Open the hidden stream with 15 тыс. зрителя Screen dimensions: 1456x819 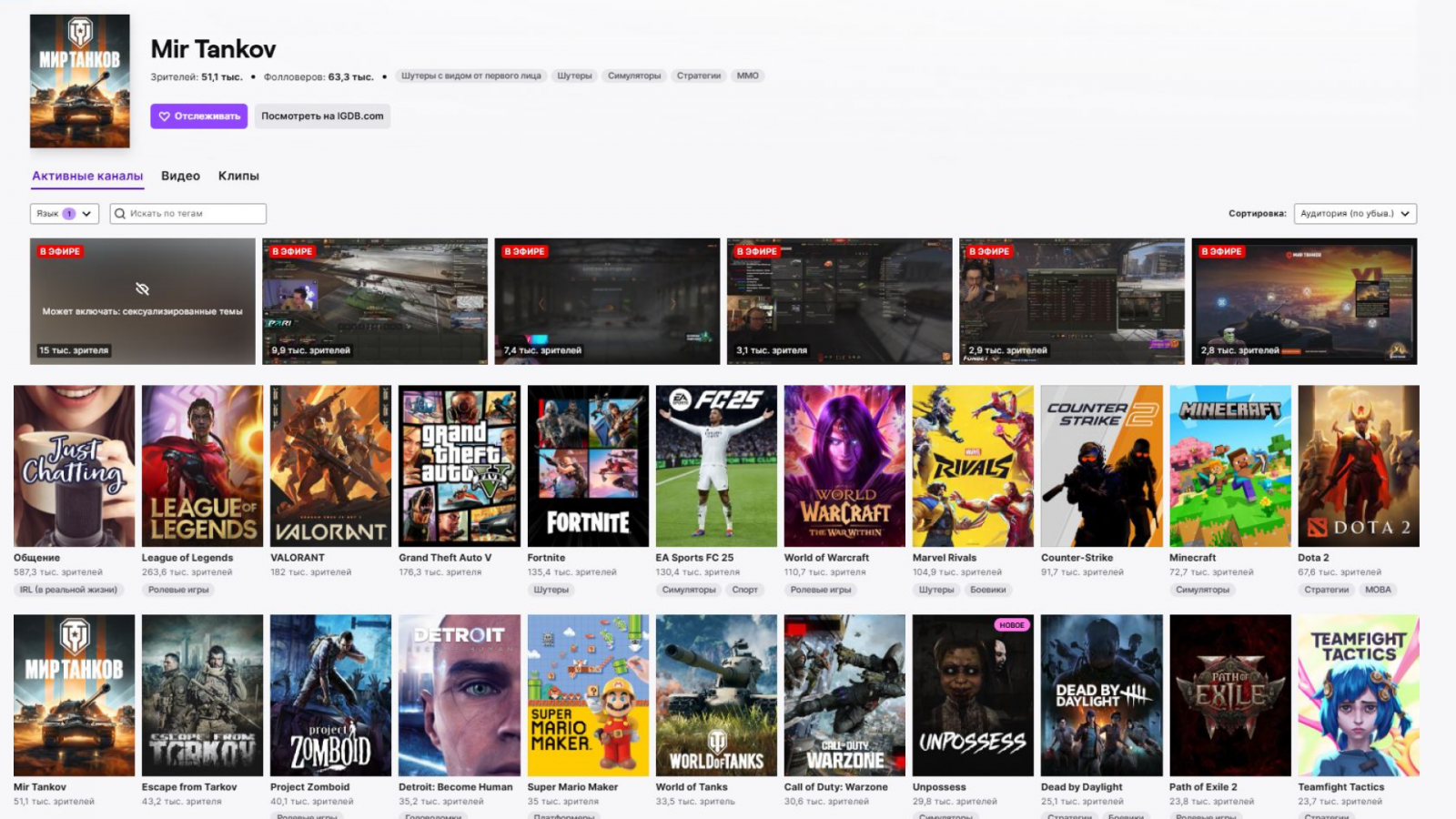point(143,301)
